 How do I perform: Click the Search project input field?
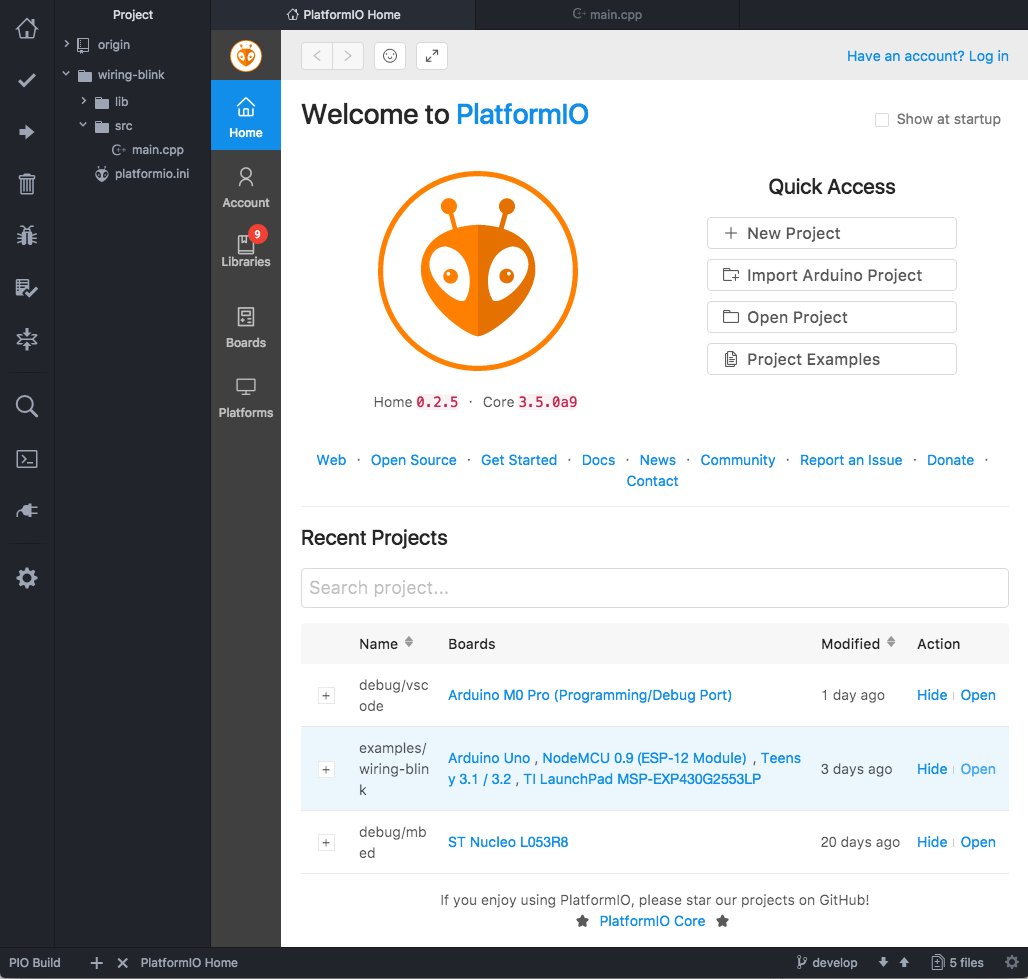[654, 588]
